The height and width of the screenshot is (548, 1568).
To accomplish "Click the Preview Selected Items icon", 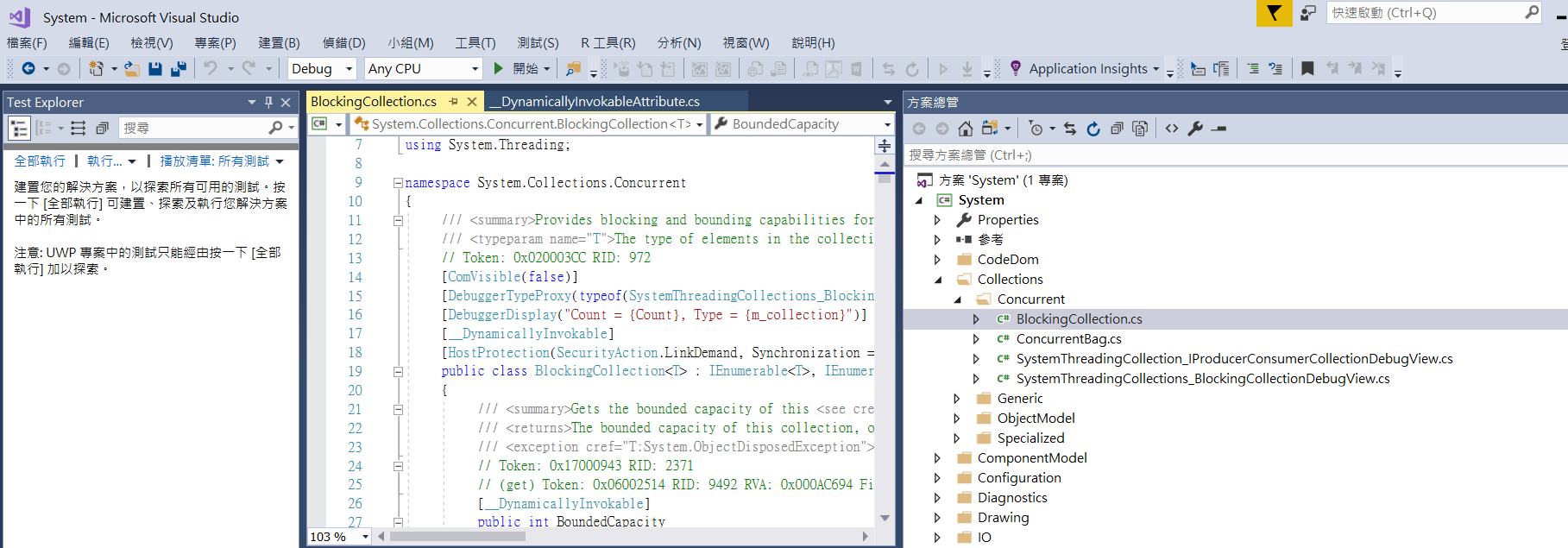I will pyautogui.click(x=1219, y=129).
